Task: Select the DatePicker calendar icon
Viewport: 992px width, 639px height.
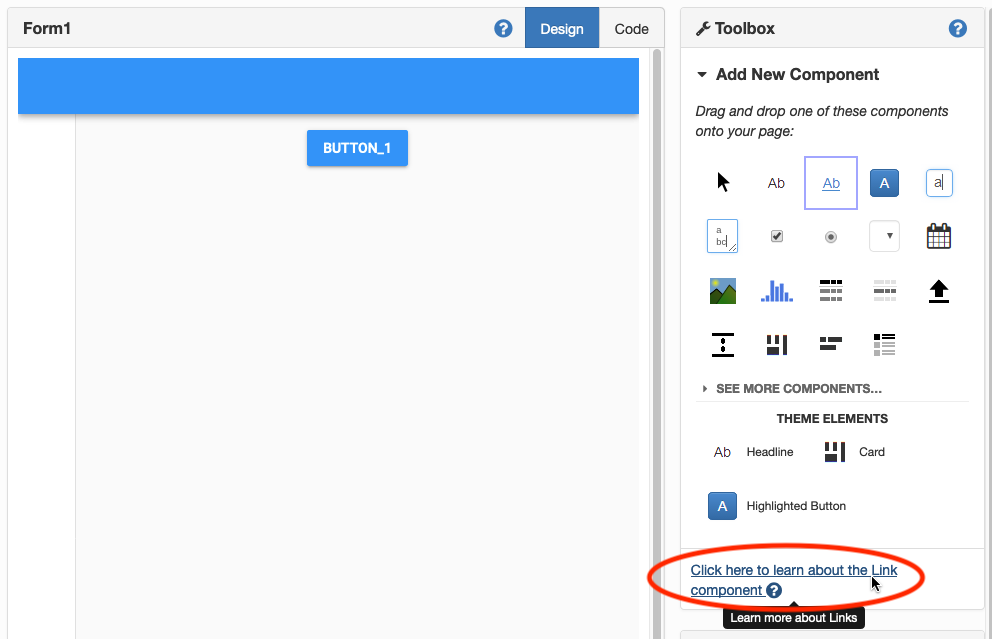Action: point(938,236)
